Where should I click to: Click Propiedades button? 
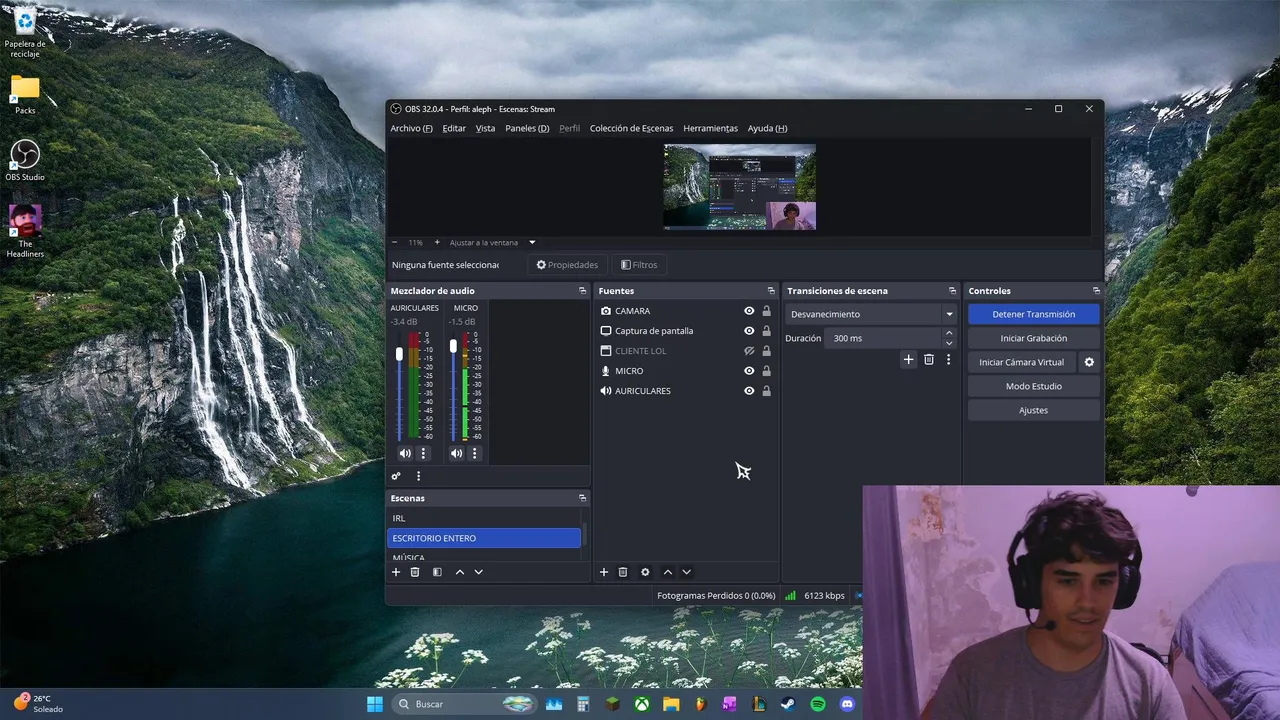(567, 265)
